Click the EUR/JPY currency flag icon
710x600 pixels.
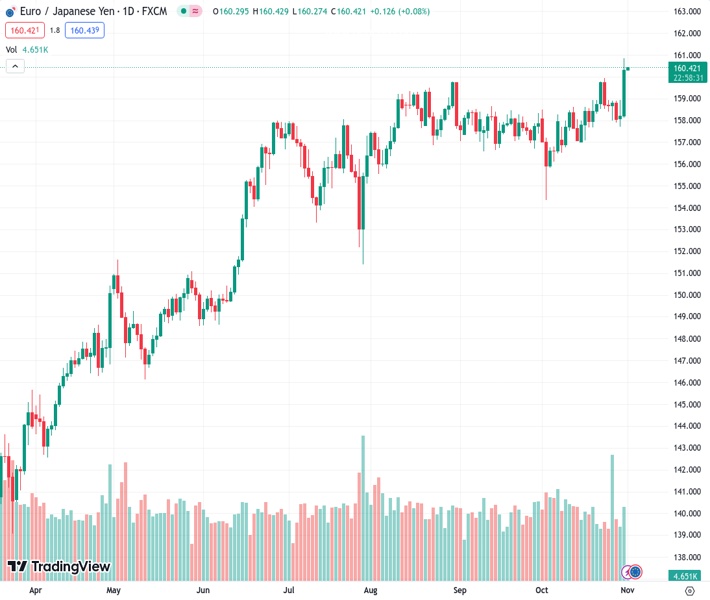9,11
